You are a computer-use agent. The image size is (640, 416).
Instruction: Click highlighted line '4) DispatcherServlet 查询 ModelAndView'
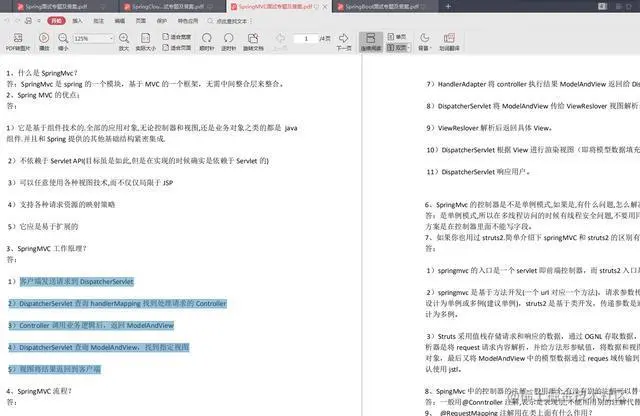[x=98, y=347]
